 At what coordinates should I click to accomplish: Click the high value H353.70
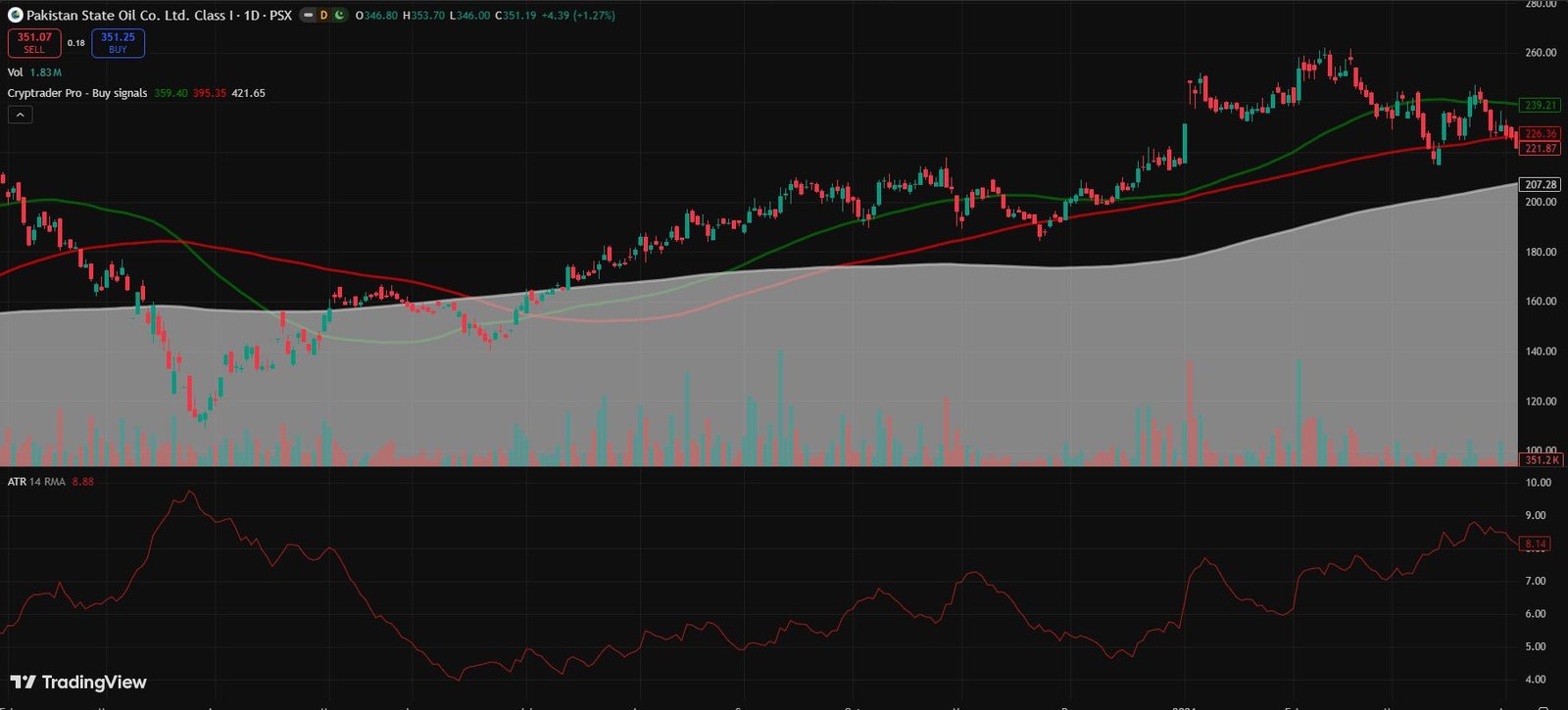423,16
